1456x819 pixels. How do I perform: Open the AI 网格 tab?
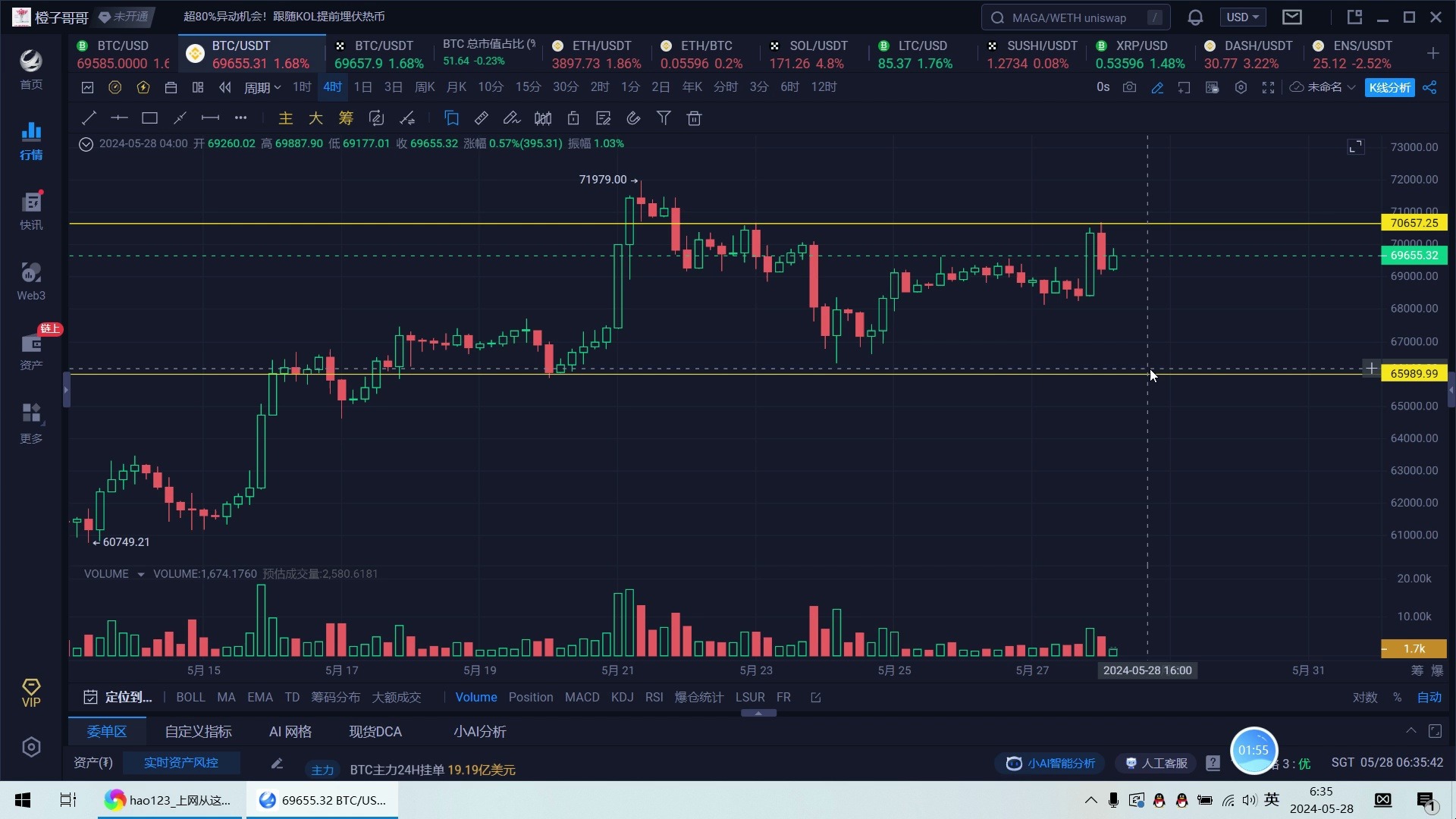pyautogui.click(x=290, y=732)
